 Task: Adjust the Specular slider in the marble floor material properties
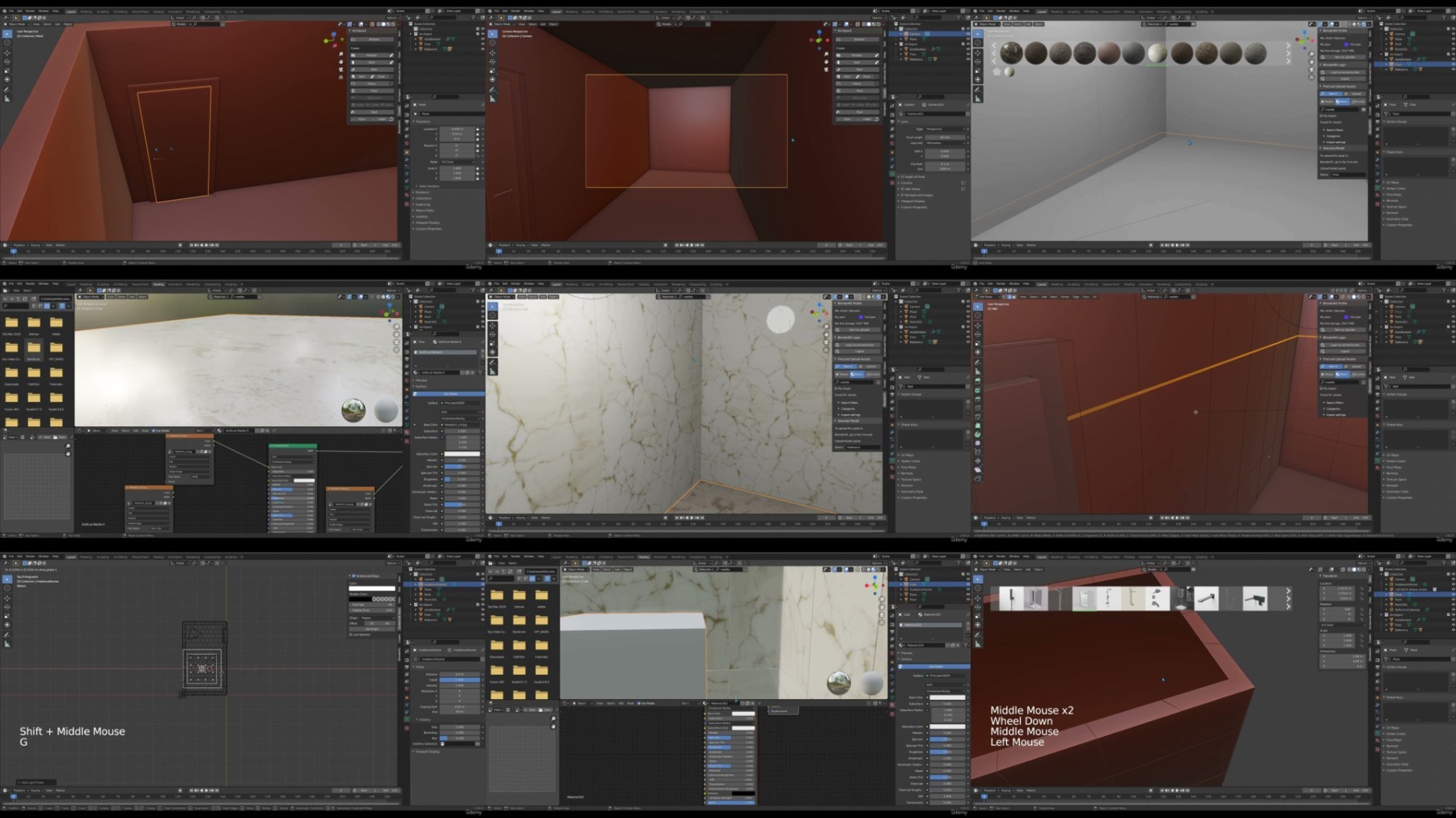pos(462,466)
